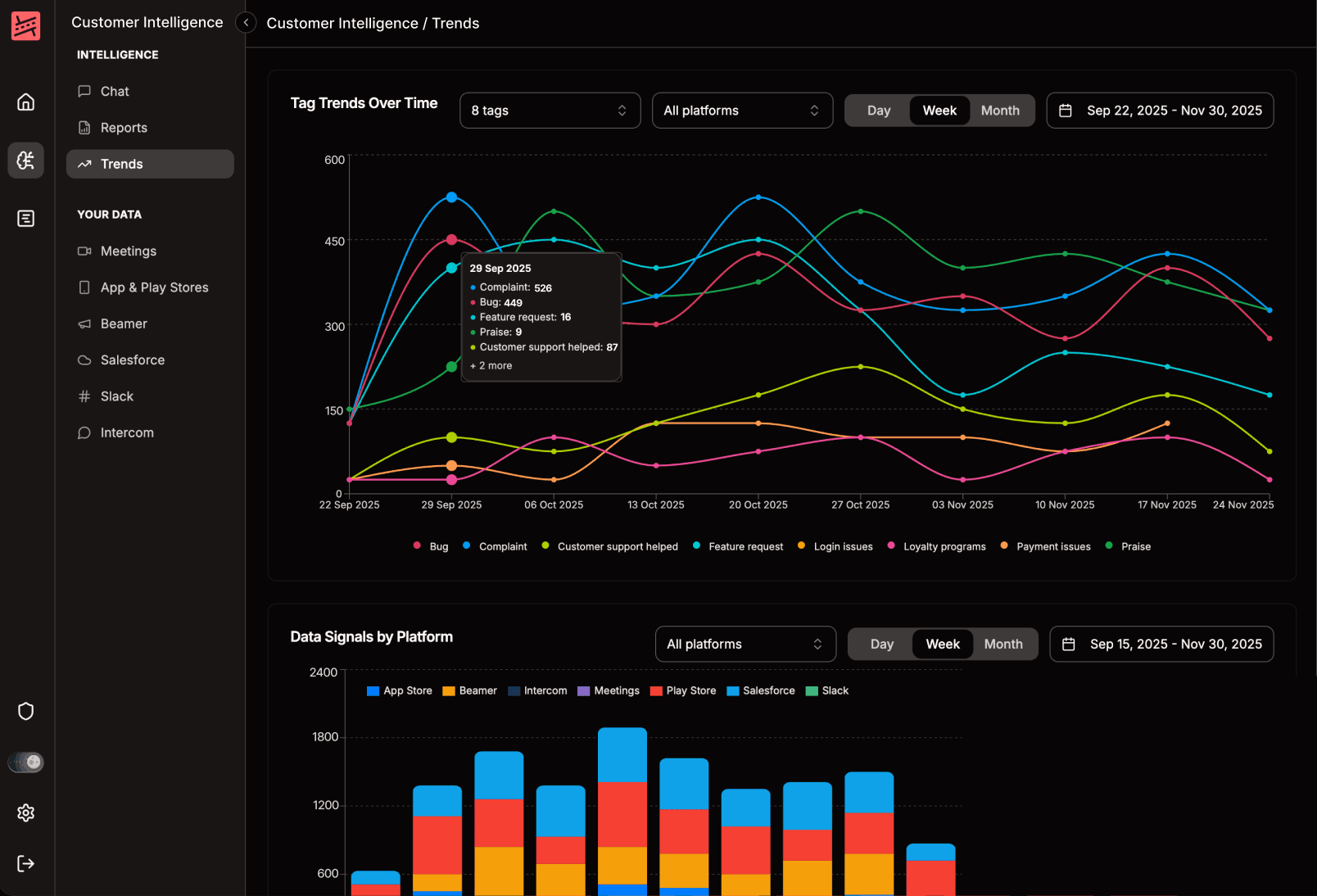Select the Customer Intelligence brain icon
The height and width of the screenshot is (896, 1317).
[x=25, y=160]
